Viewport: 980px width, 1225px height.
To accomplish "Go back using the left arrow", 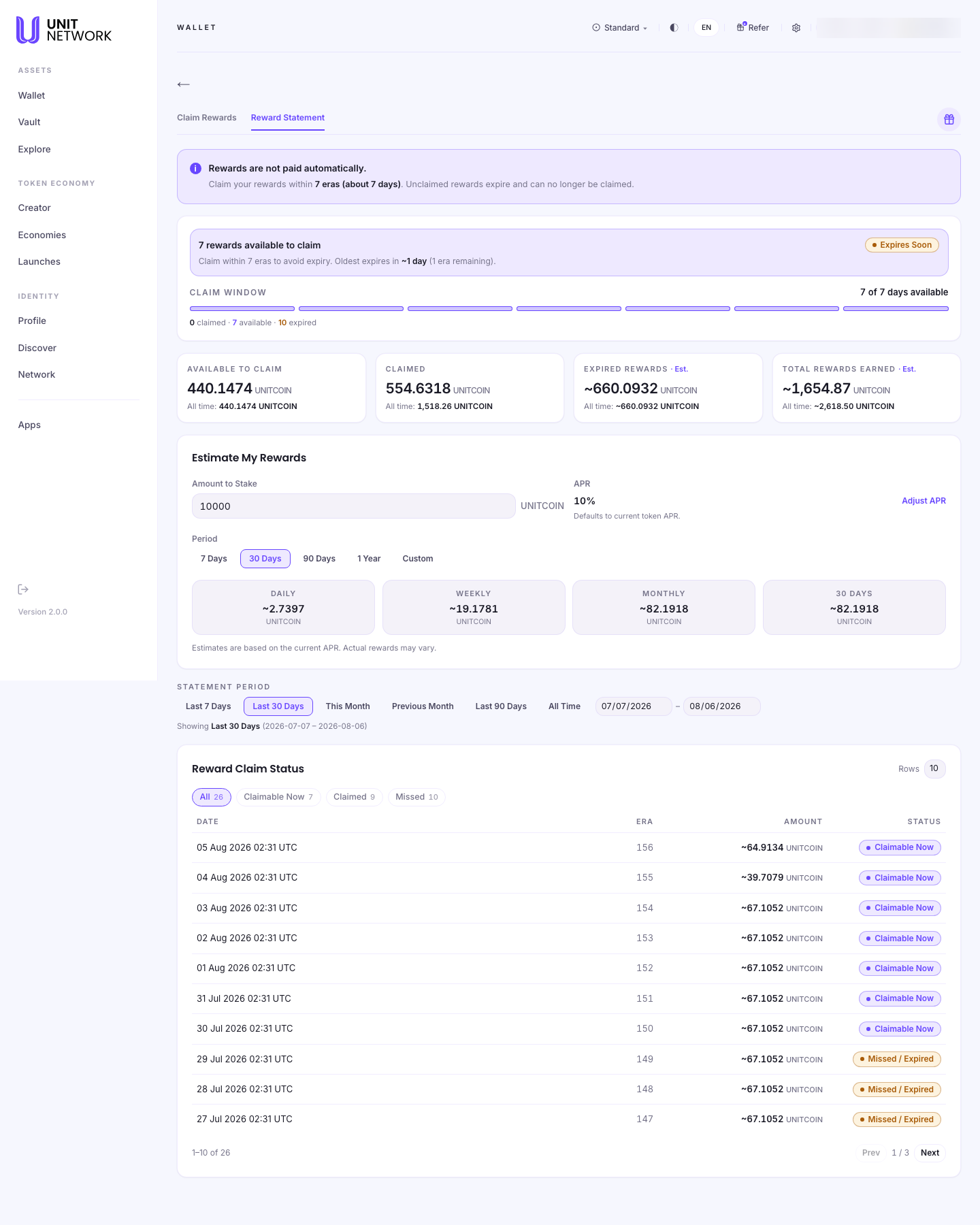I will click(184, 84).
